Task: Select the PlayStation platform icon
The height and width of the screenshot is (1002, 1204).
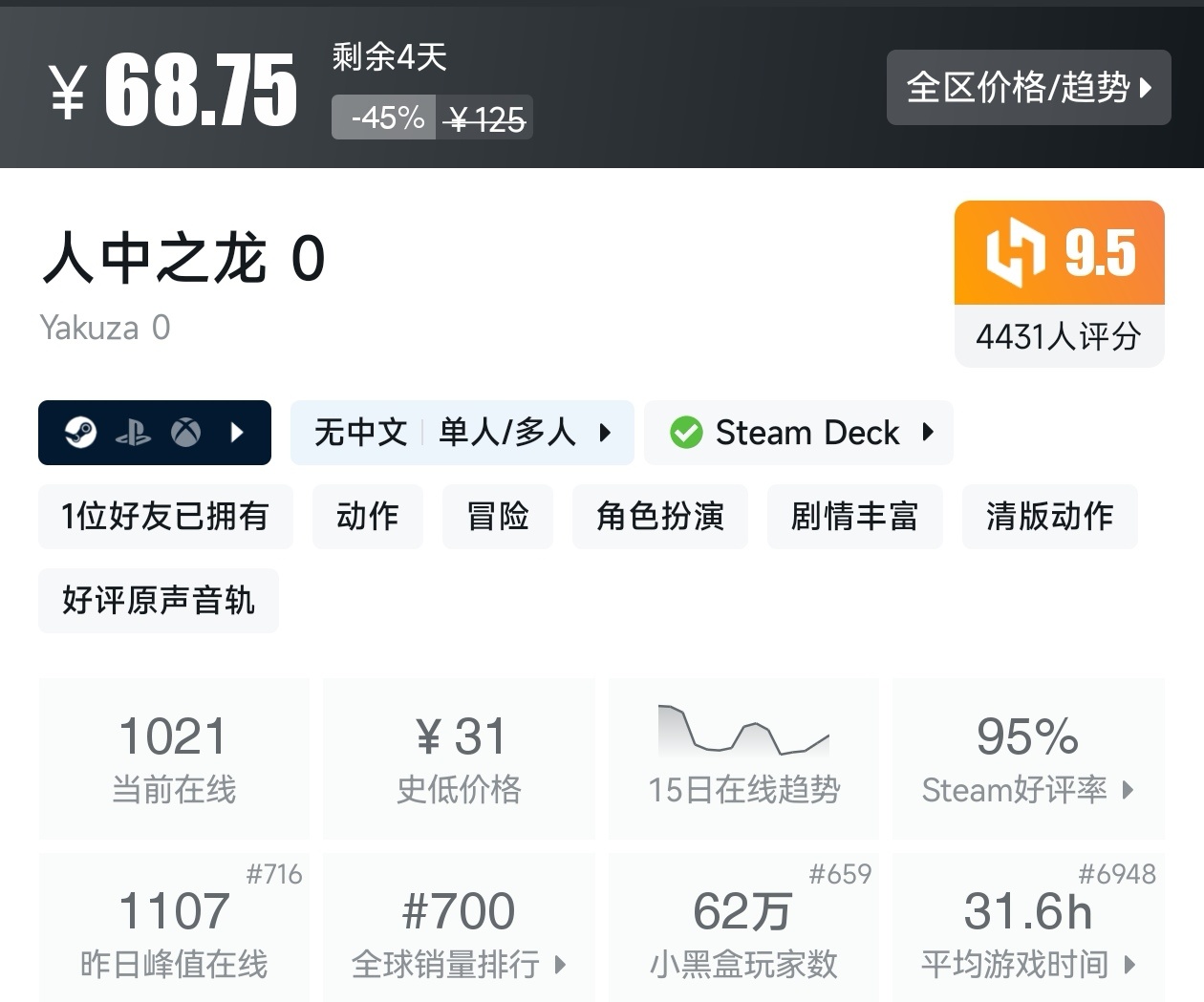Action: pos(135,433)
